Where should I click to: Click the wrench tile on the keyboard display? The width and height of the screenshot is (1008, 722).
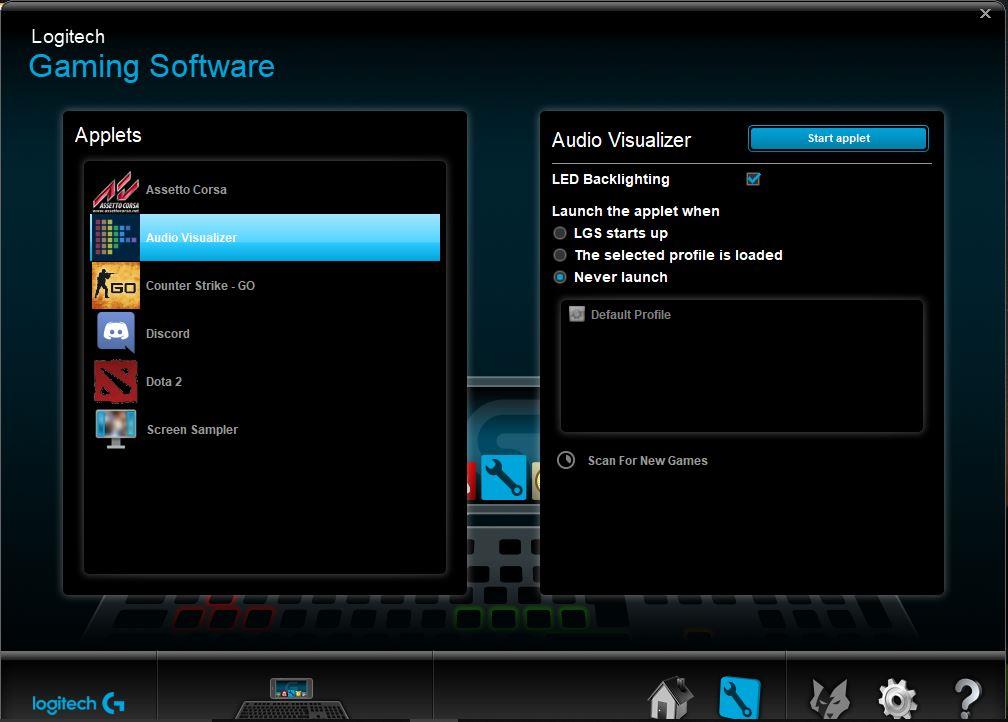(x=503, y=477)
